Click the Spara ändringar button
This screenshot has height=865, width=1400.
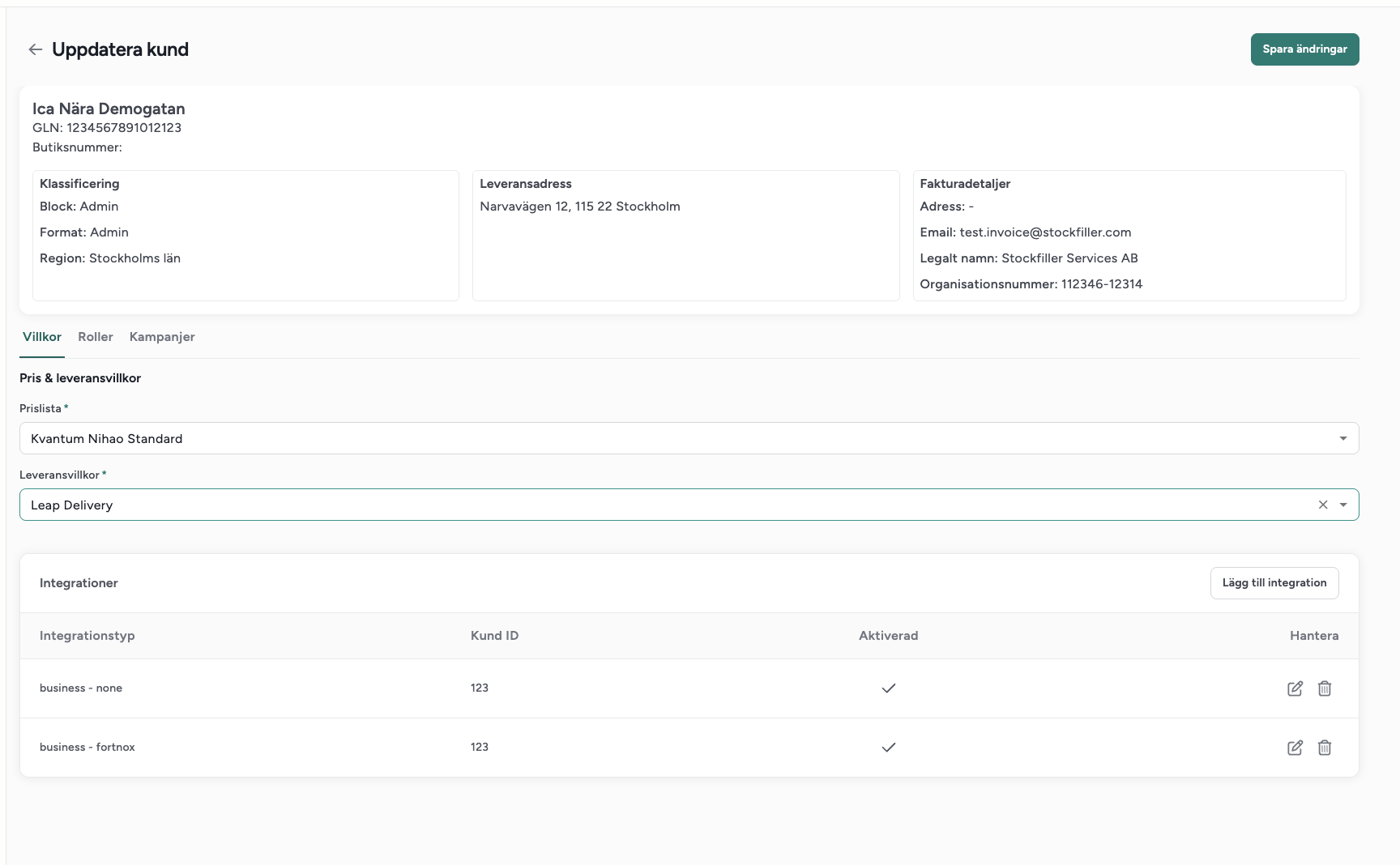1304,49
